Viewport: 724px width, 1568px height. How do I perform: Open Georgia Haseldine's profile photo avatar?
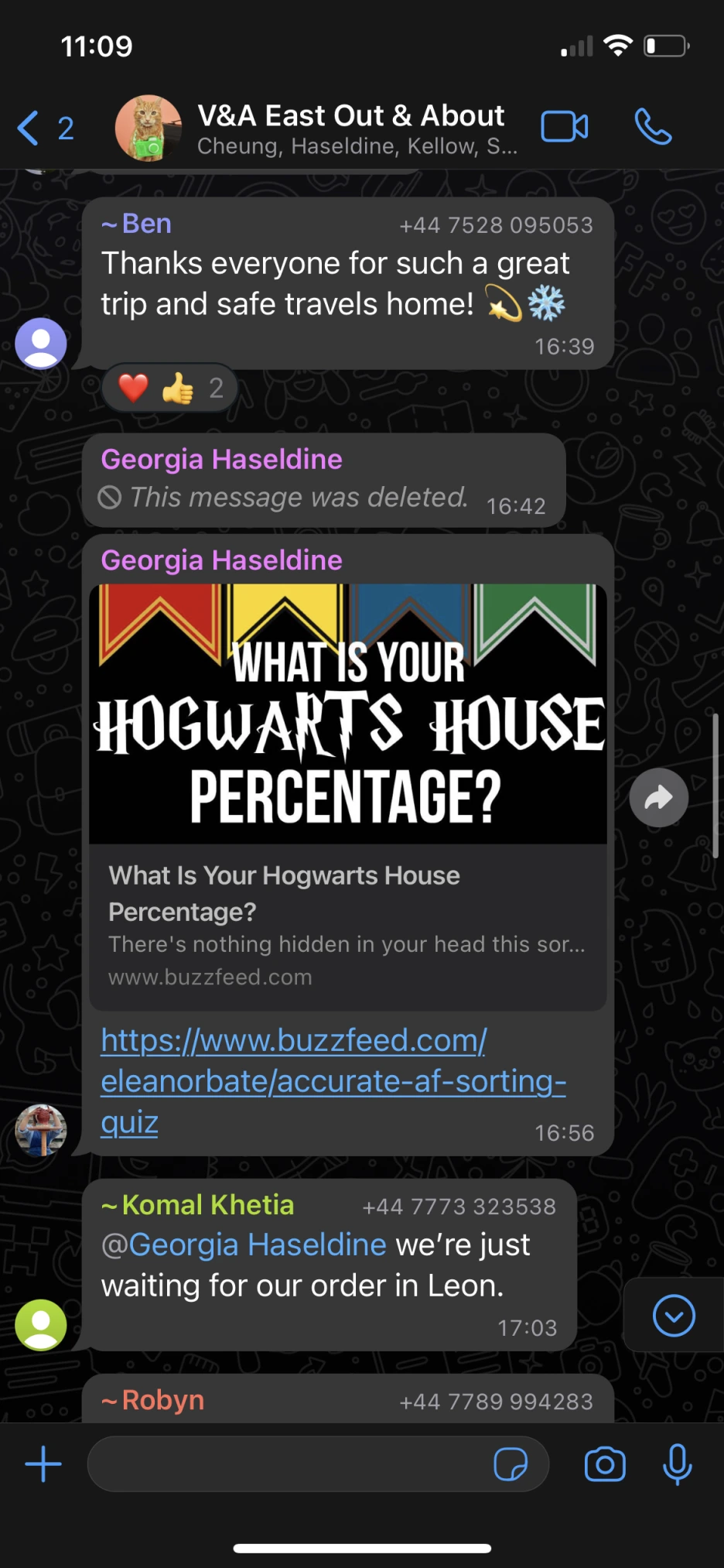(41, 1131)
